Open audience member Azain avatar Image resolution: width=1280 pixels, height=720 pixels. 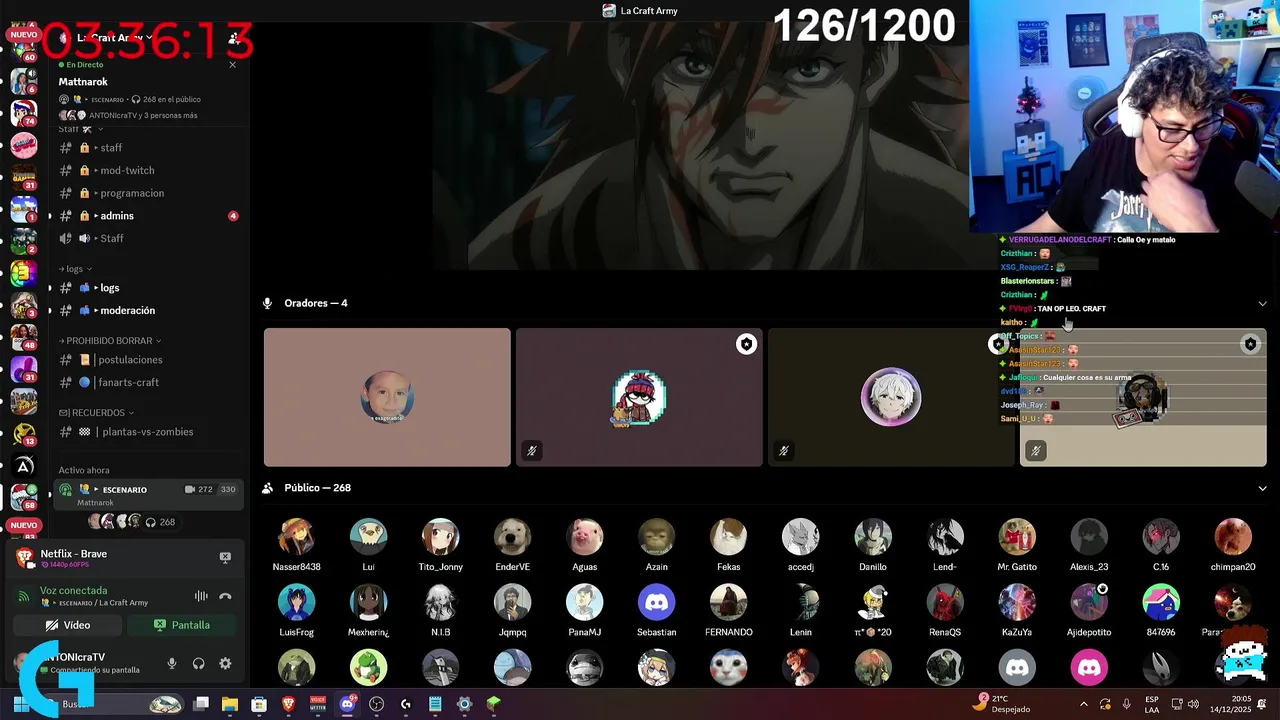(x=656, y=537)
